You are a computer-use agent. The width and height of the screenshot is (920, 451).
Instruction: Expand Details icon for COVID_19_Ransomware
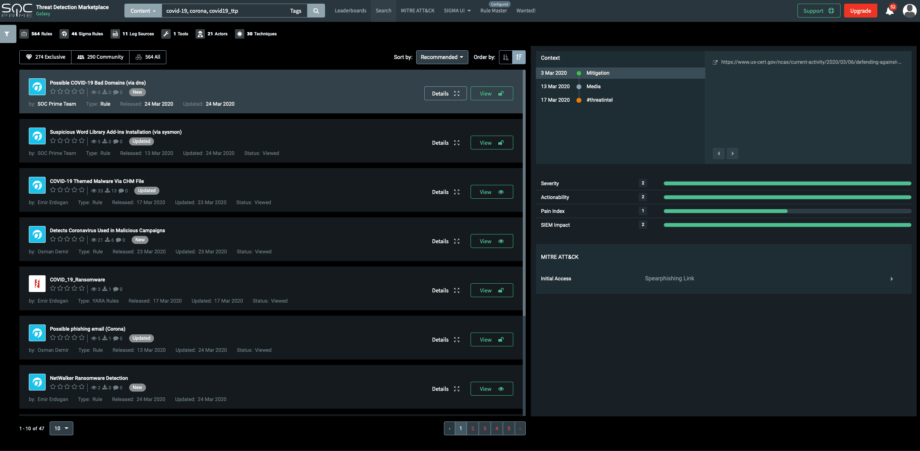tap(456, 290)
